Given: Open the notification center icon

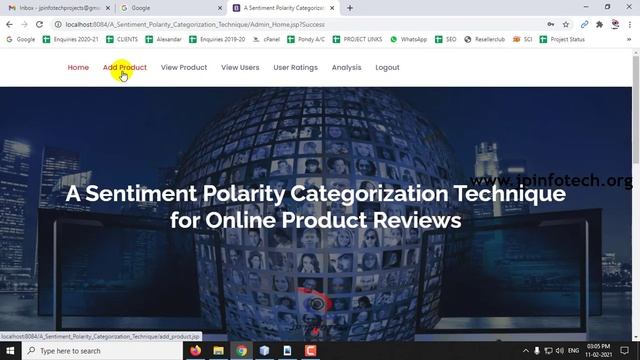Looking at the screenshot, I should (624, 351).
